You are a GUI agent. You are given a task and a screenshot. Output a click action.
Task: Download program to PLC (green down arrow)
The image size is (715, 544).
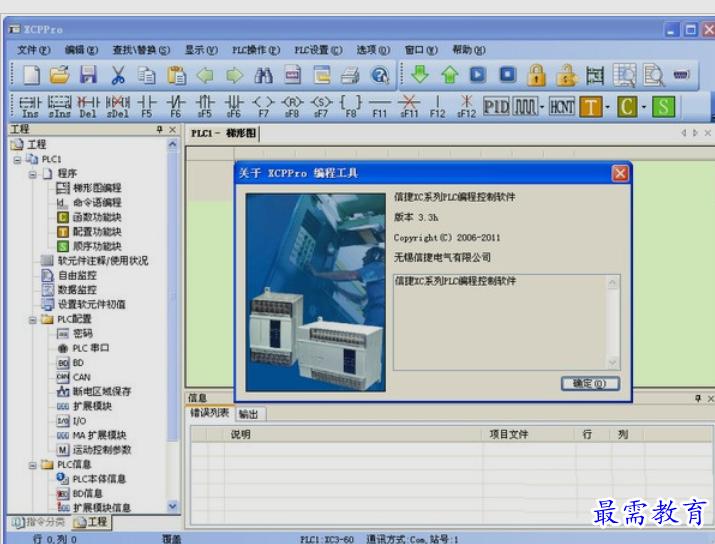coord(420,74)
